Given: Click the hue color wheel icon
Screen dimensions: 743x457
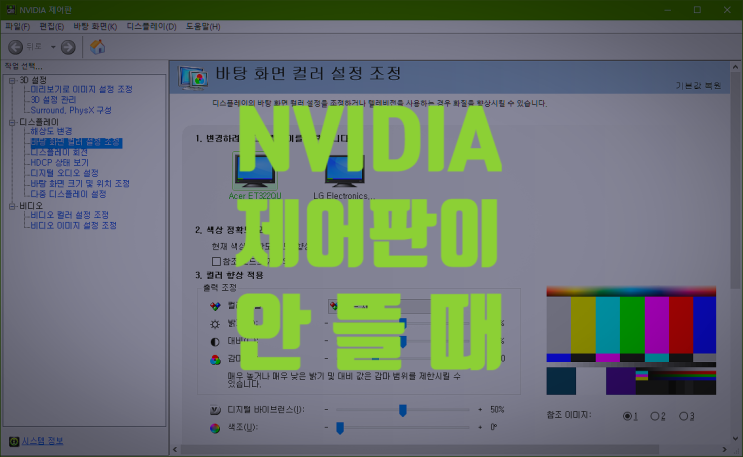Looking at the screenshot, I should [x=215, y=428].
